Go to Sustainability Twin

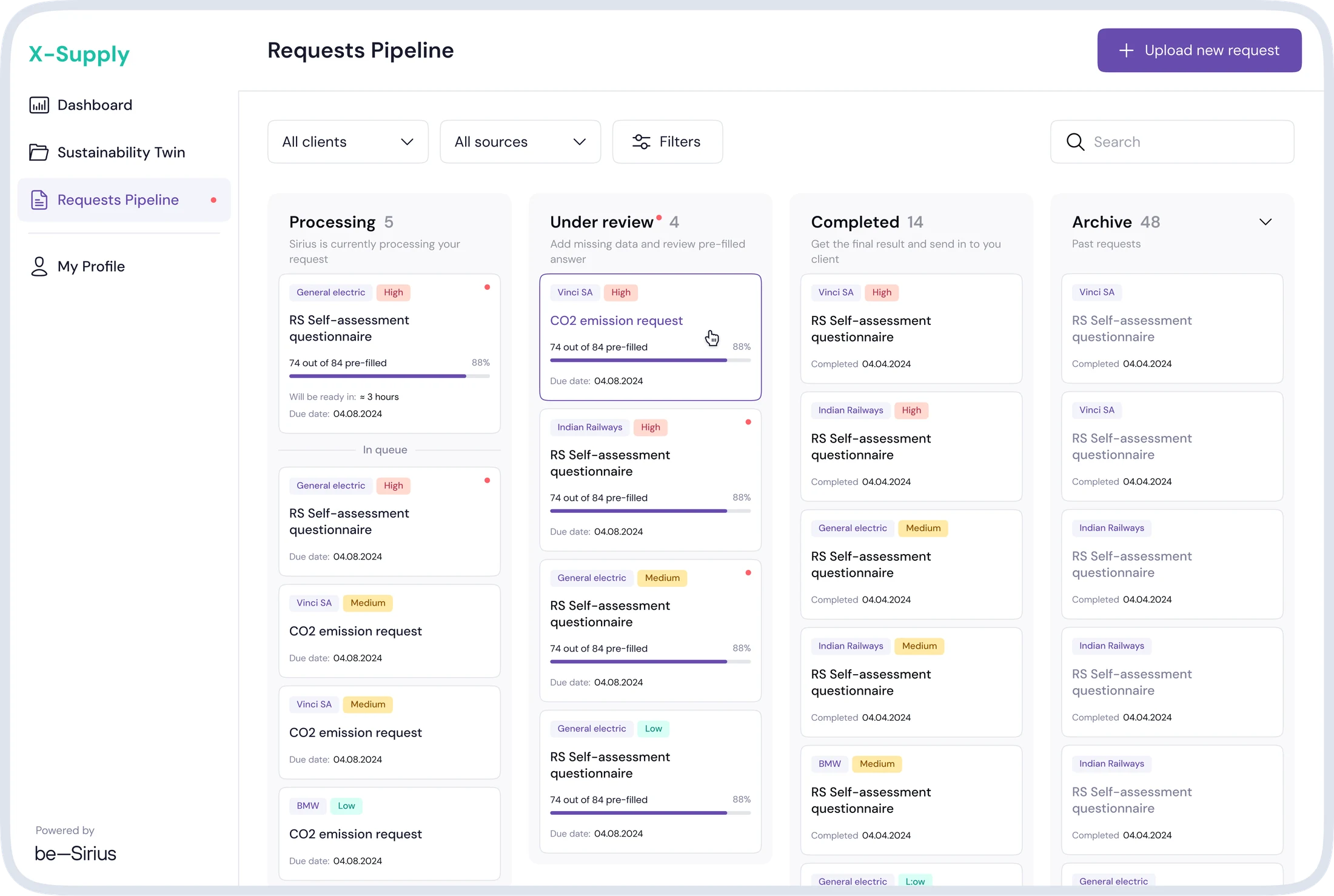coord(108,152)
